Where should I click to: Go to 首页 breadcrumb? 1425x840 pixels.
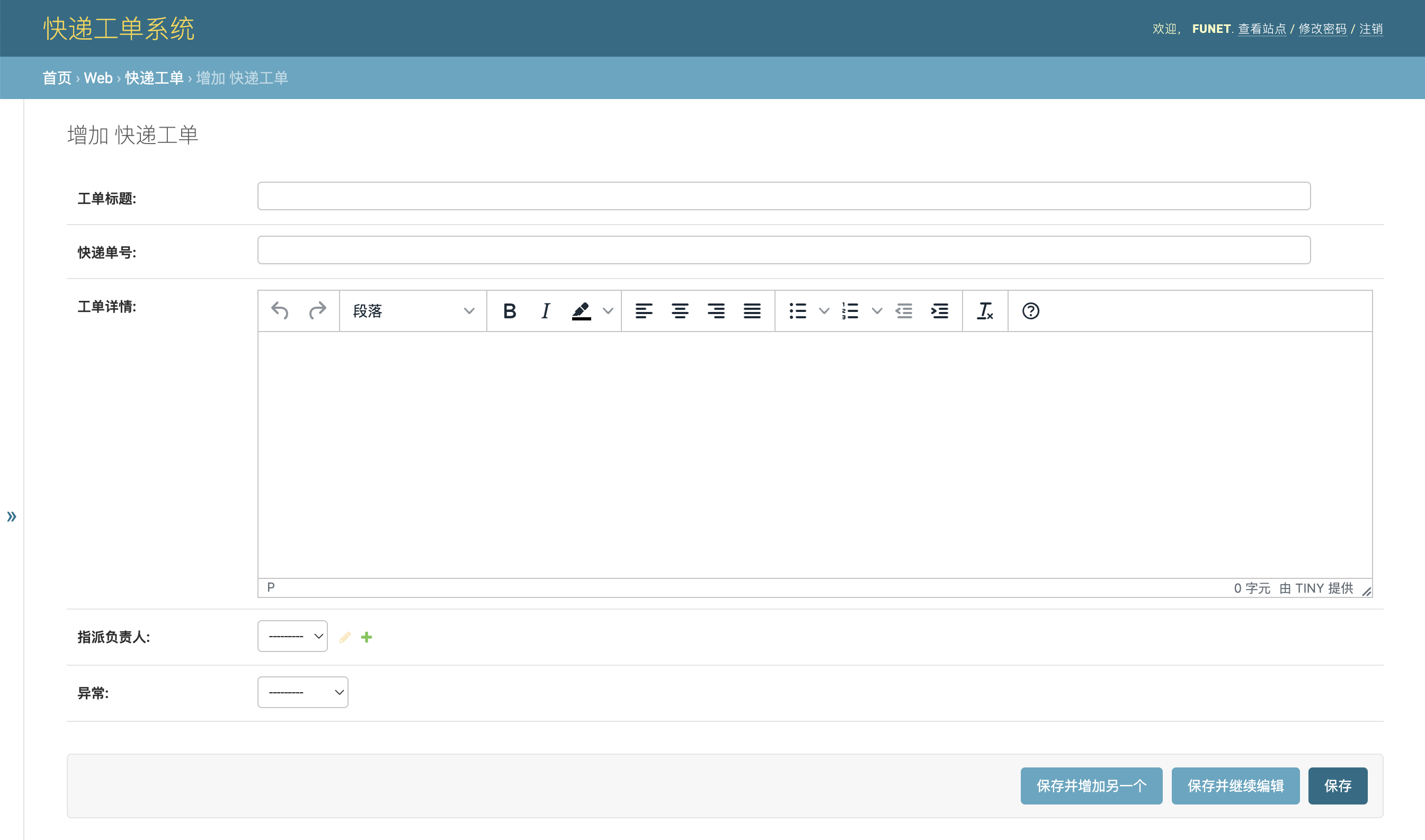point(57,78)
